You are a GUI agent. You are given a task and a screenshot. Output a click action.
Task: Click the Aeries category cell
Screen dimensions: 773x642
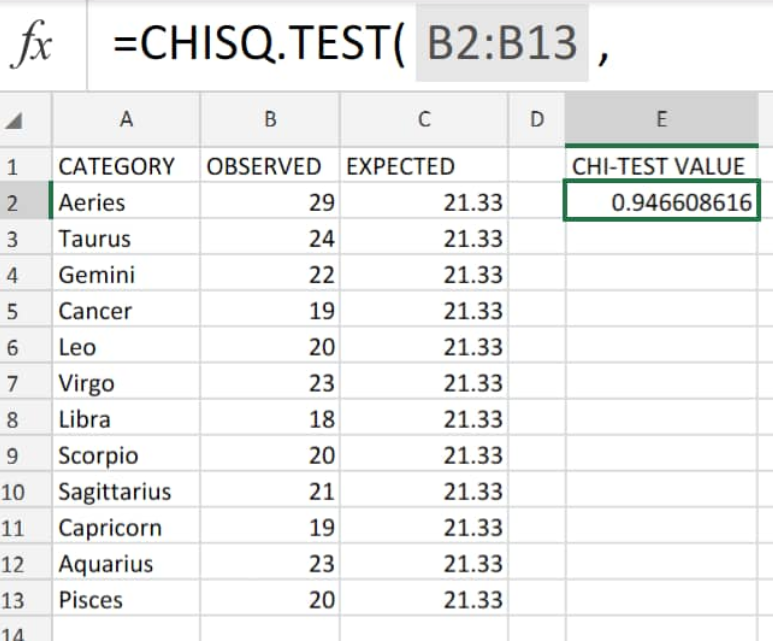(126, 202)
